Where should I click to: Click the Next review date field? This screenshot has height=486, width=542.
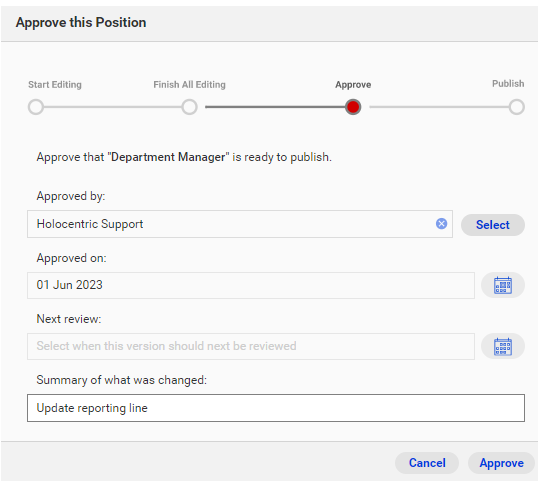(x=251, y=346)
